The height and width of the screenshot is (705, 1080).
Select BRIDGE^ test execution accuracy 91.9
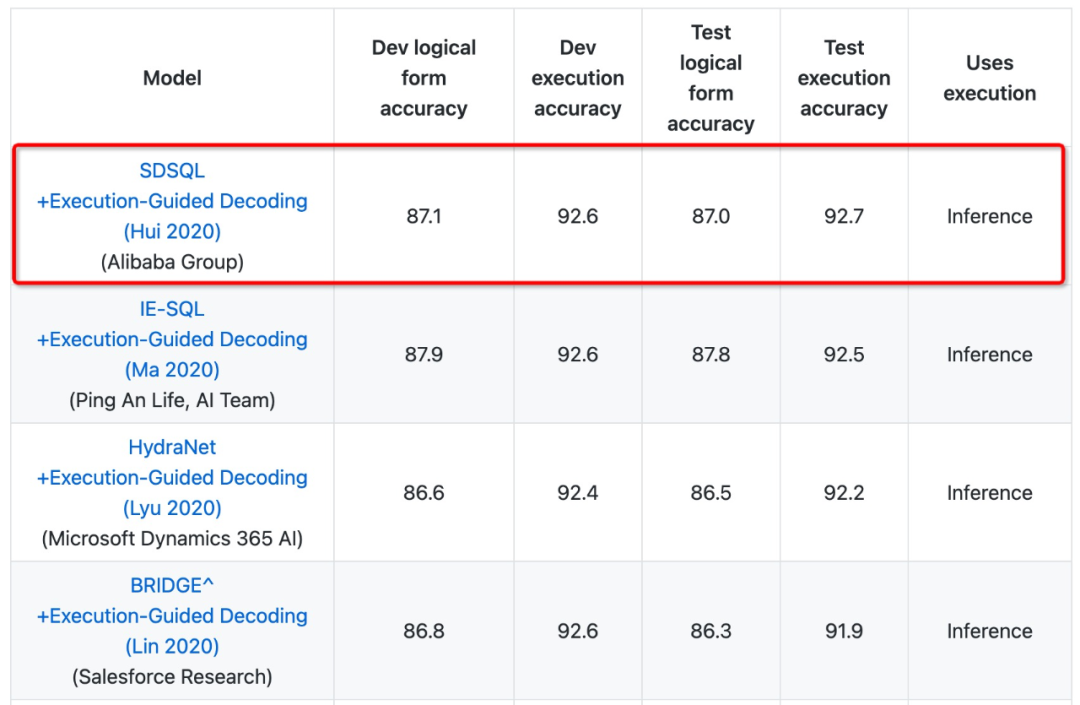844,631
